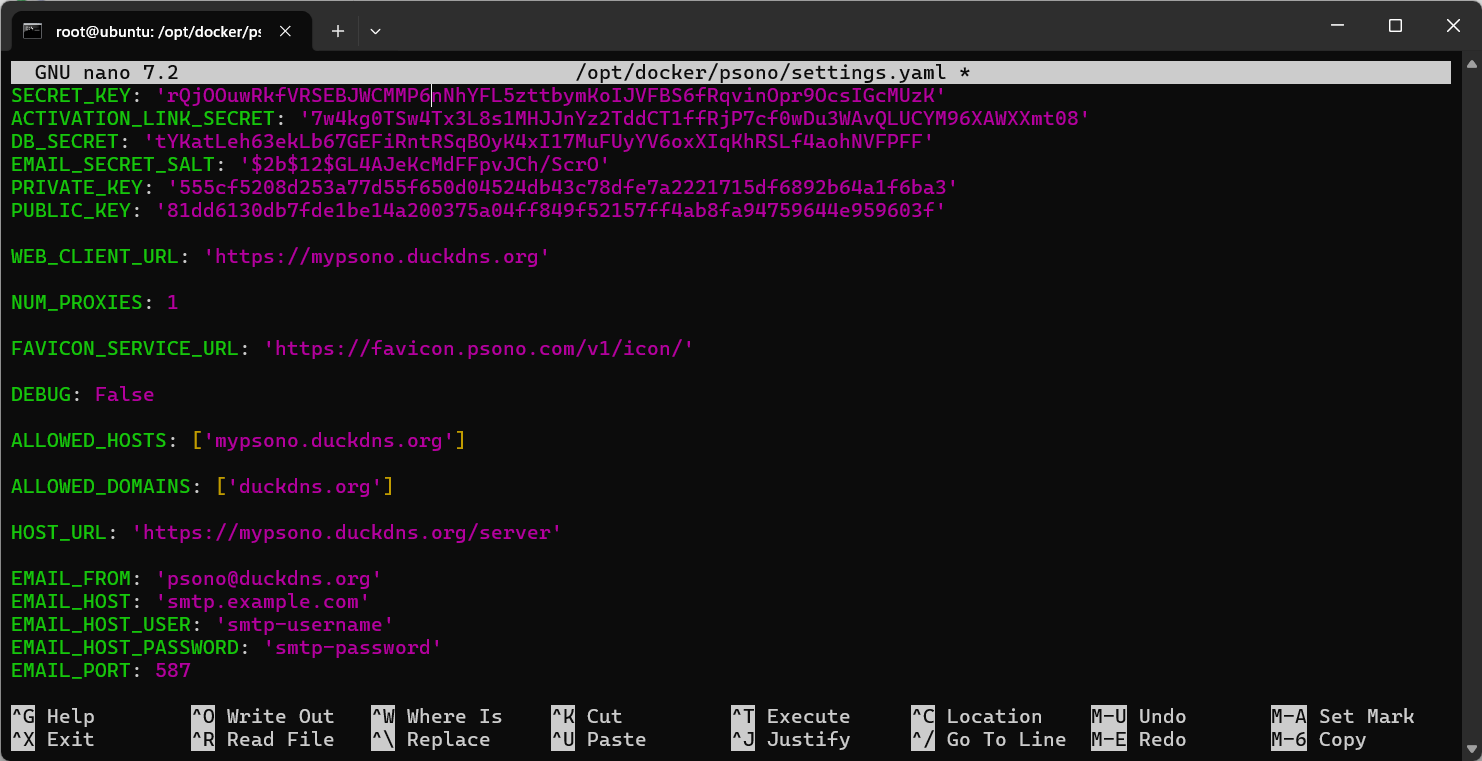Image resolution: width=1482 pixels, height=761 pixels.
Task: Place cursor in the SECRET_KEY value
Action: (550, 95)
